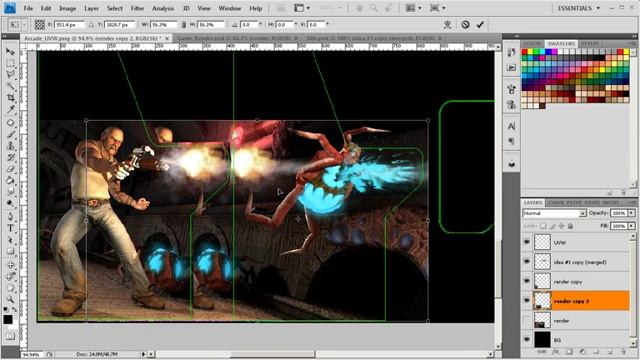640x360 pixels.
Task: Toggle lock position in Layers panel
Action: pos(561,226)
